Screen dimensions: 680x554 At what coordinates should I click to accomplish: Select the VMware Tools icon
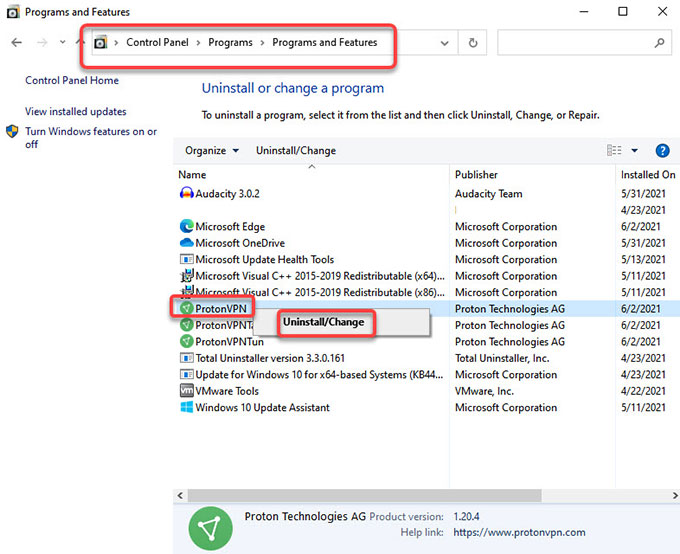coord(186,390)
